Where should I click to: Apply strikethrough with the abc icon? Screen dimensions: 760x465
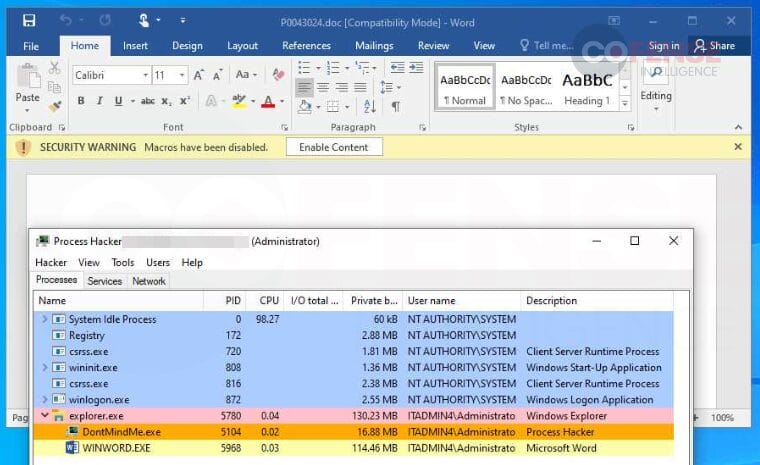tap(148, 101)
